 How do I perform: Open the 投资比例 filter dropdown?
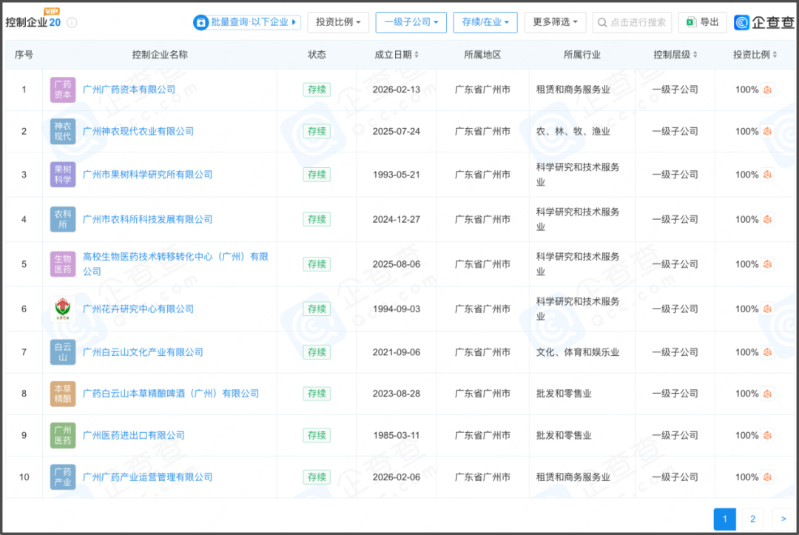[338, 22]
